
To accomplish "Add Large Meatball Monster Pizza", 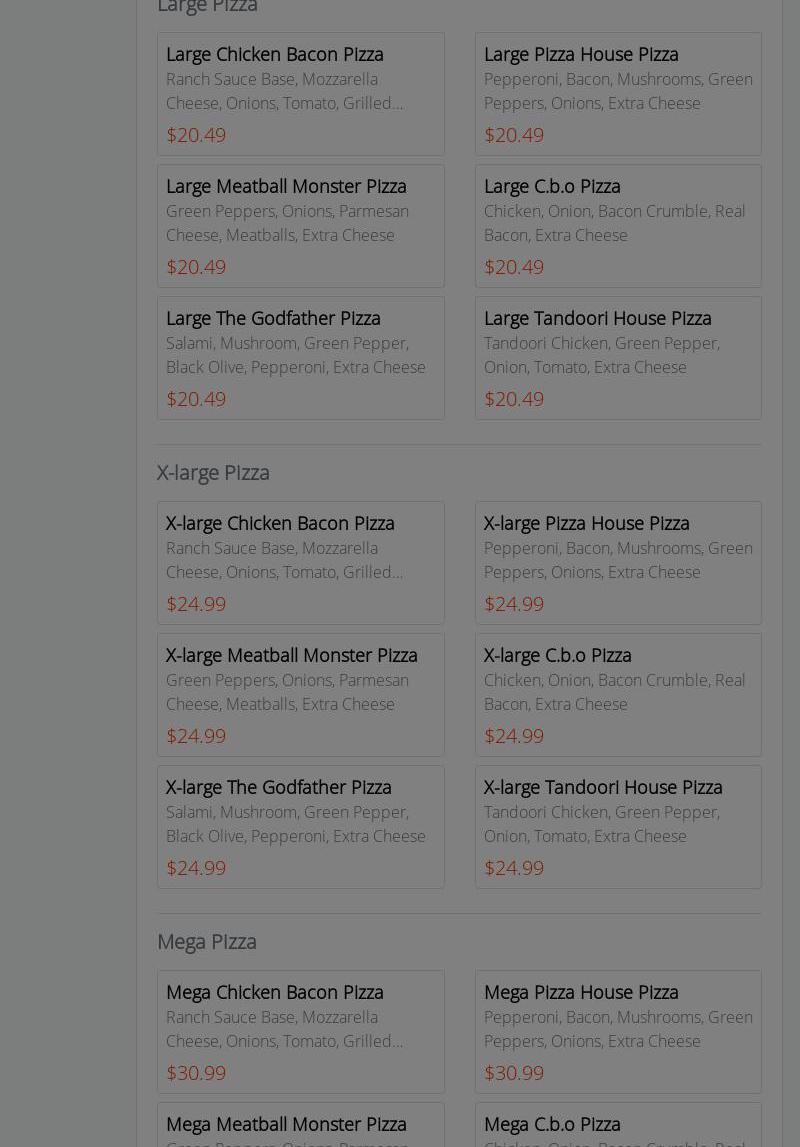I will pos(300,226).
